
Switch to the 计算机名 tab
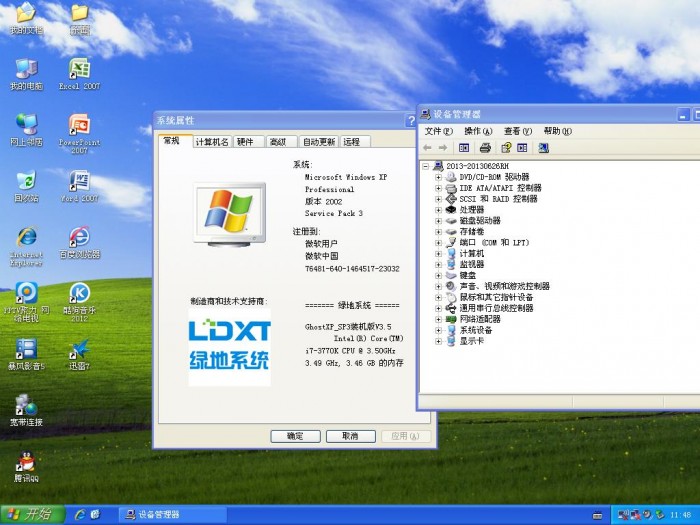(212, 142)
